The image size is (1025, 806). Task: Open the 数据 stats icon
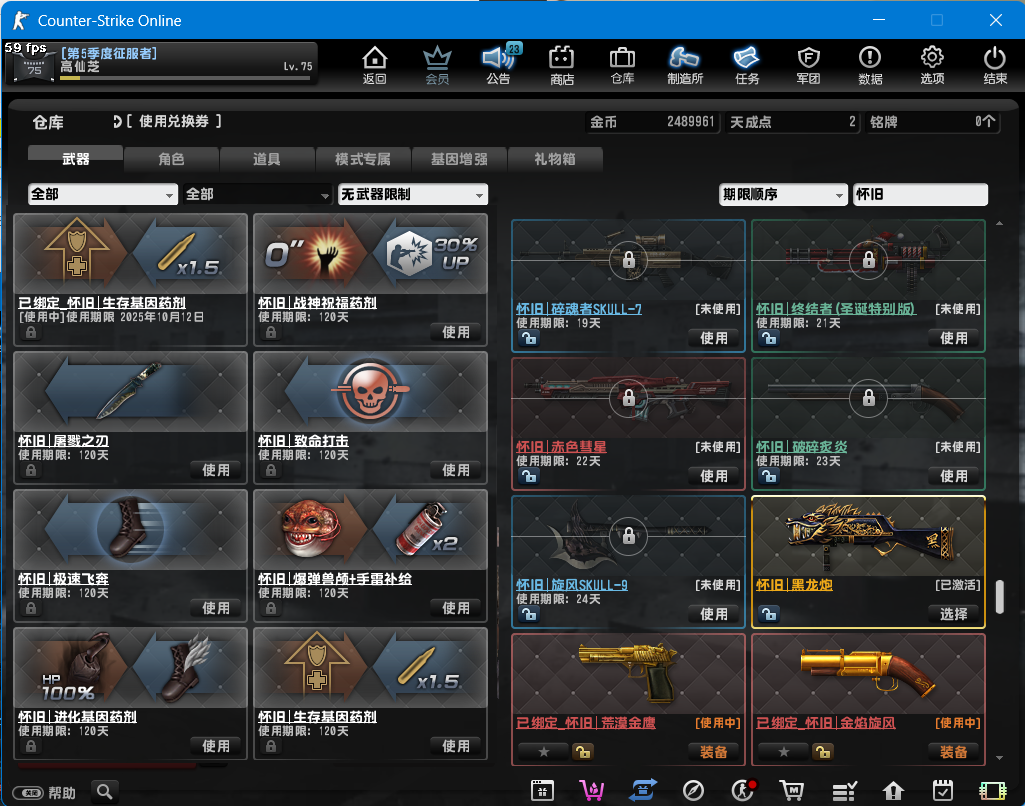(870, 65)
